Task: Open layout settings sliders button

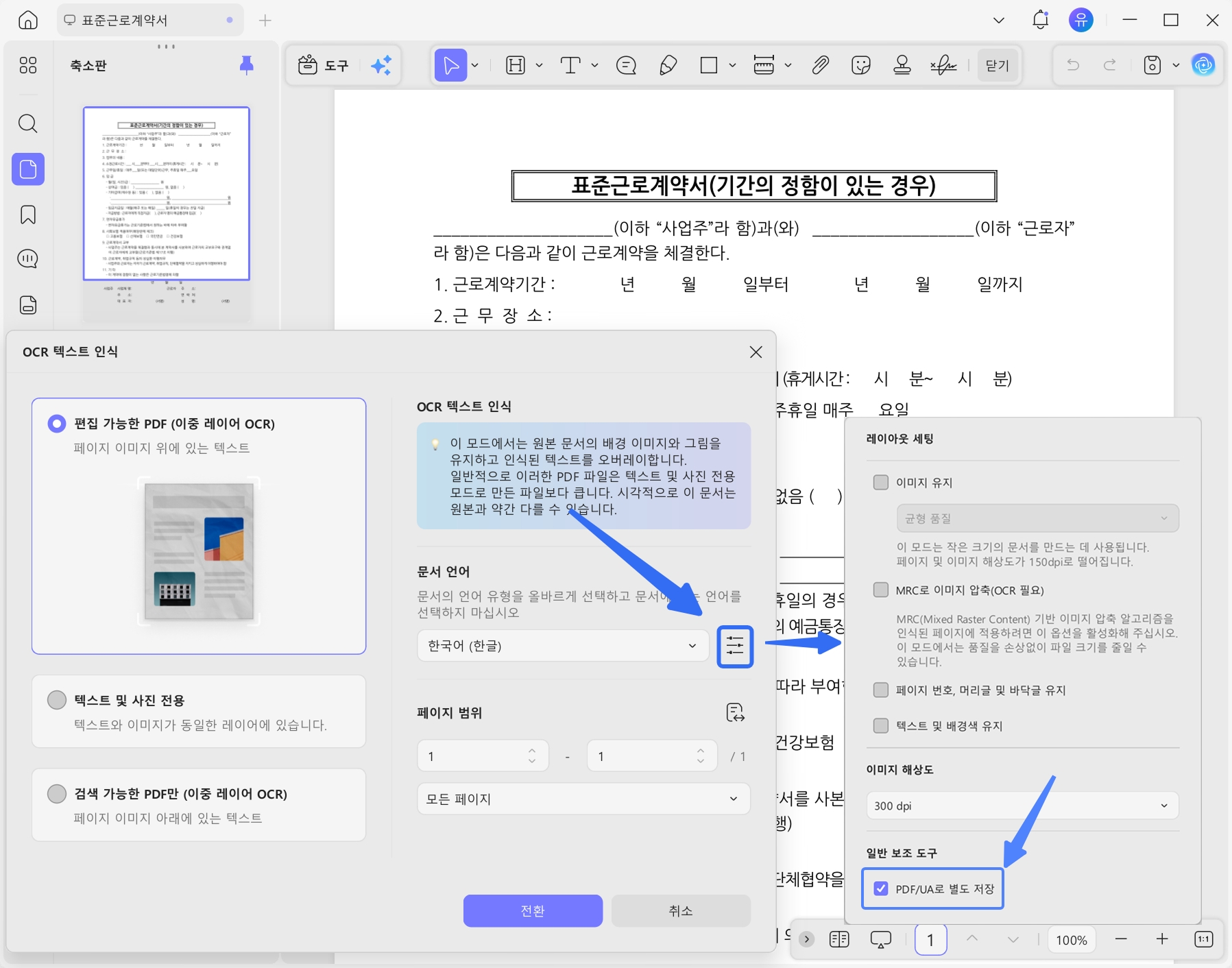Action: [735, 646]
